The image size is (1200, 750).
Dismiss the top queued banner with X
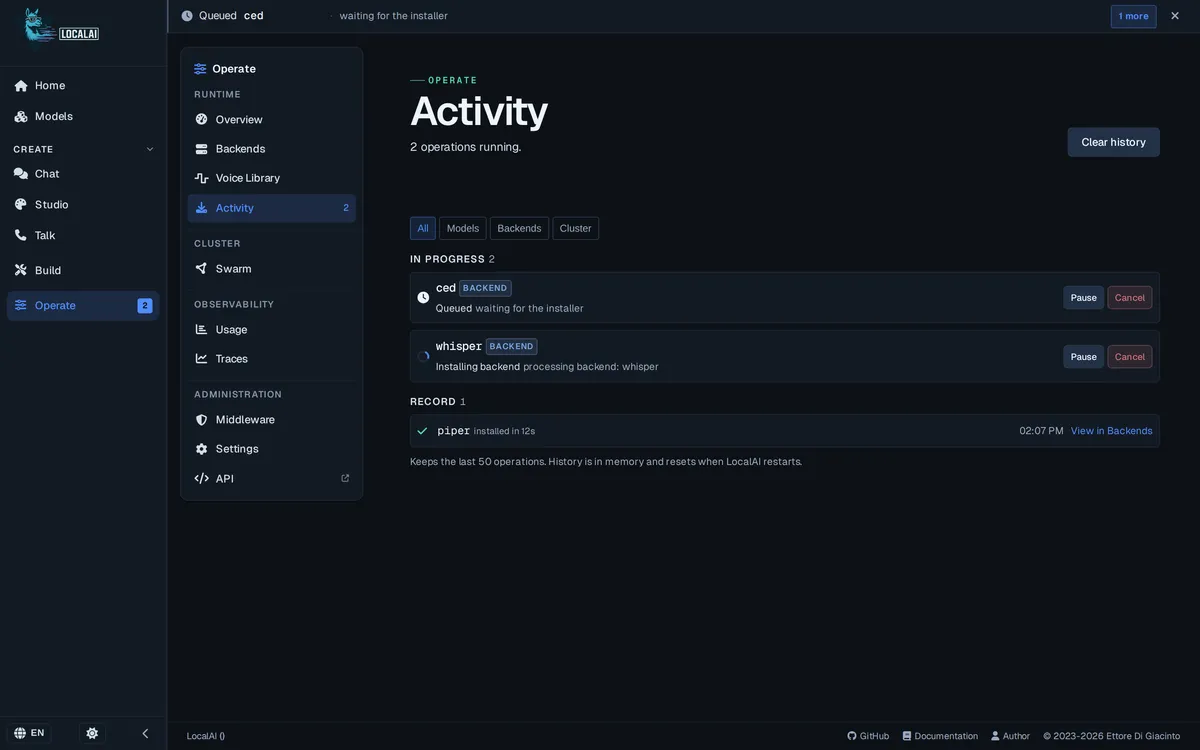[x=1175, y=16]
